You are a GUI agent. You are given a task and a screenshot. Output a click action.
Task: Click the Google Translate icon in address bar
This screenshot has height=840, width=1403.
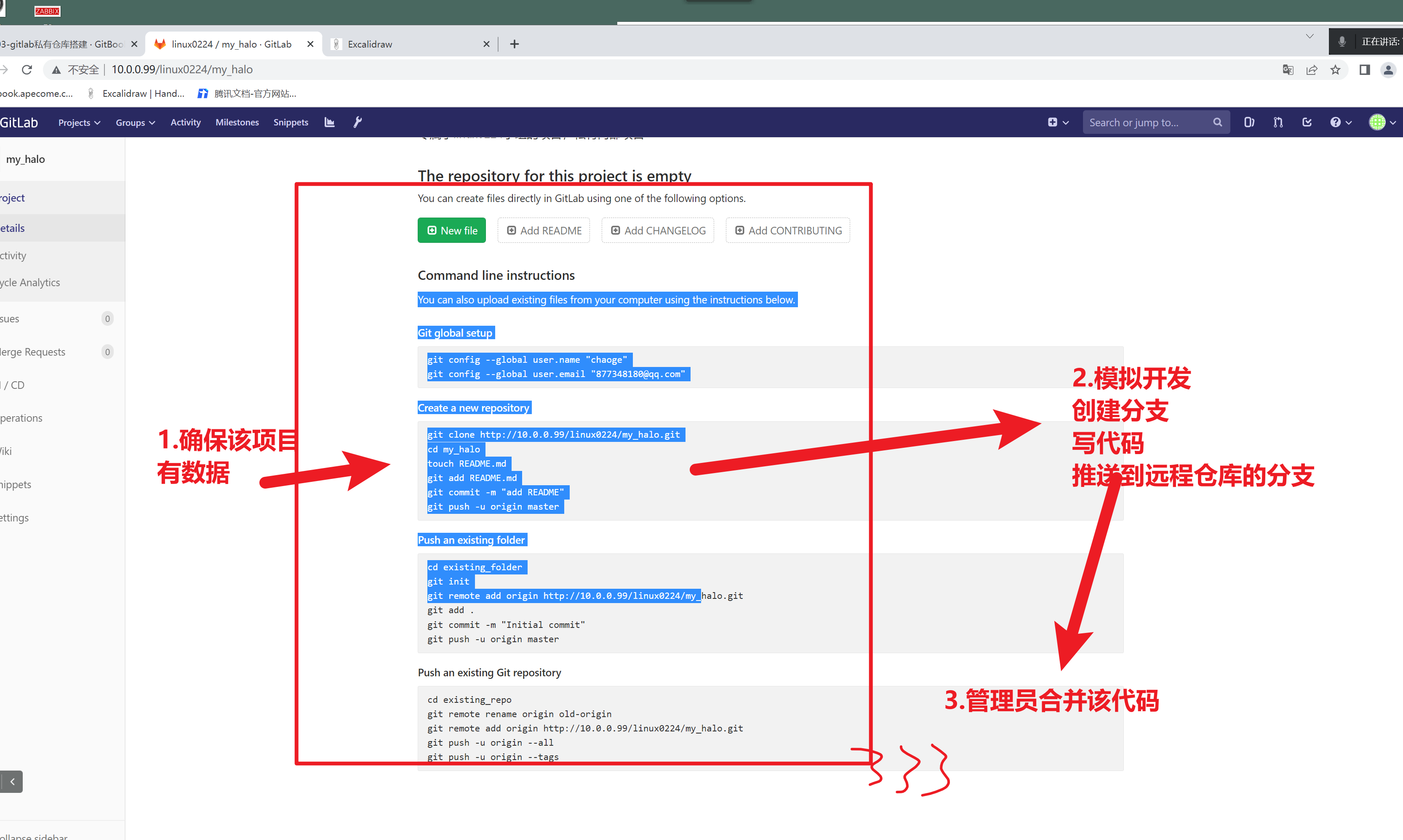point(1288,69)
